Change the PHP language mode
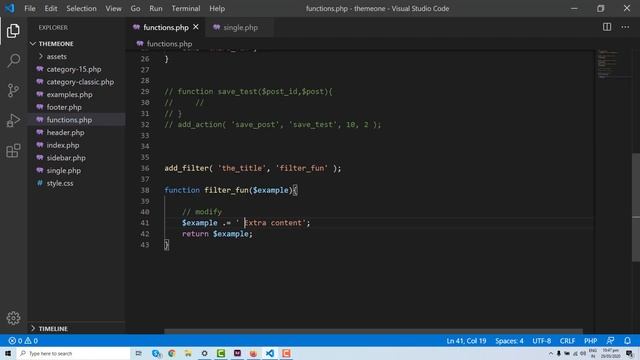The image size is (640, 360). (x=591, y=340)
